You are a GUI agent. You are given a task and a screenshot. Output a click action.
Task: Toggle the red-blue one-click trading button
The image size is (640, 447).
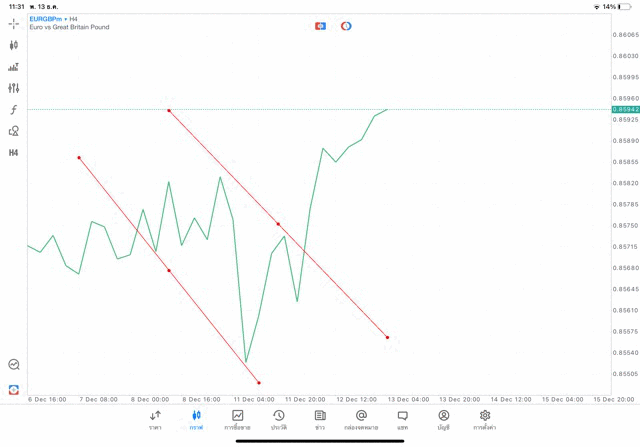(320, 26)
